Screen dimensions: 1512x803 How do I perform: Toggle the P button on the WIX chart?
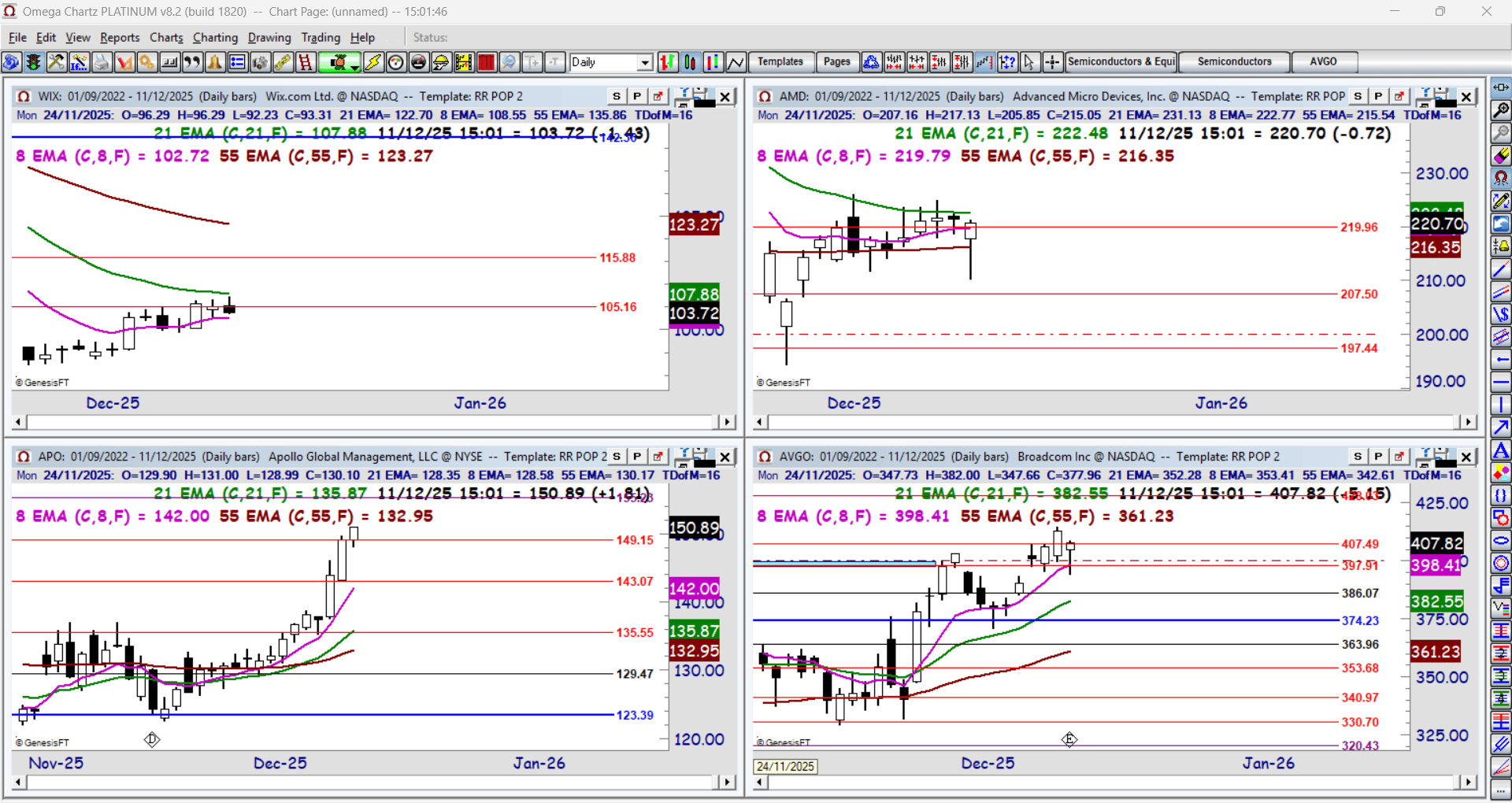[637, 96]
